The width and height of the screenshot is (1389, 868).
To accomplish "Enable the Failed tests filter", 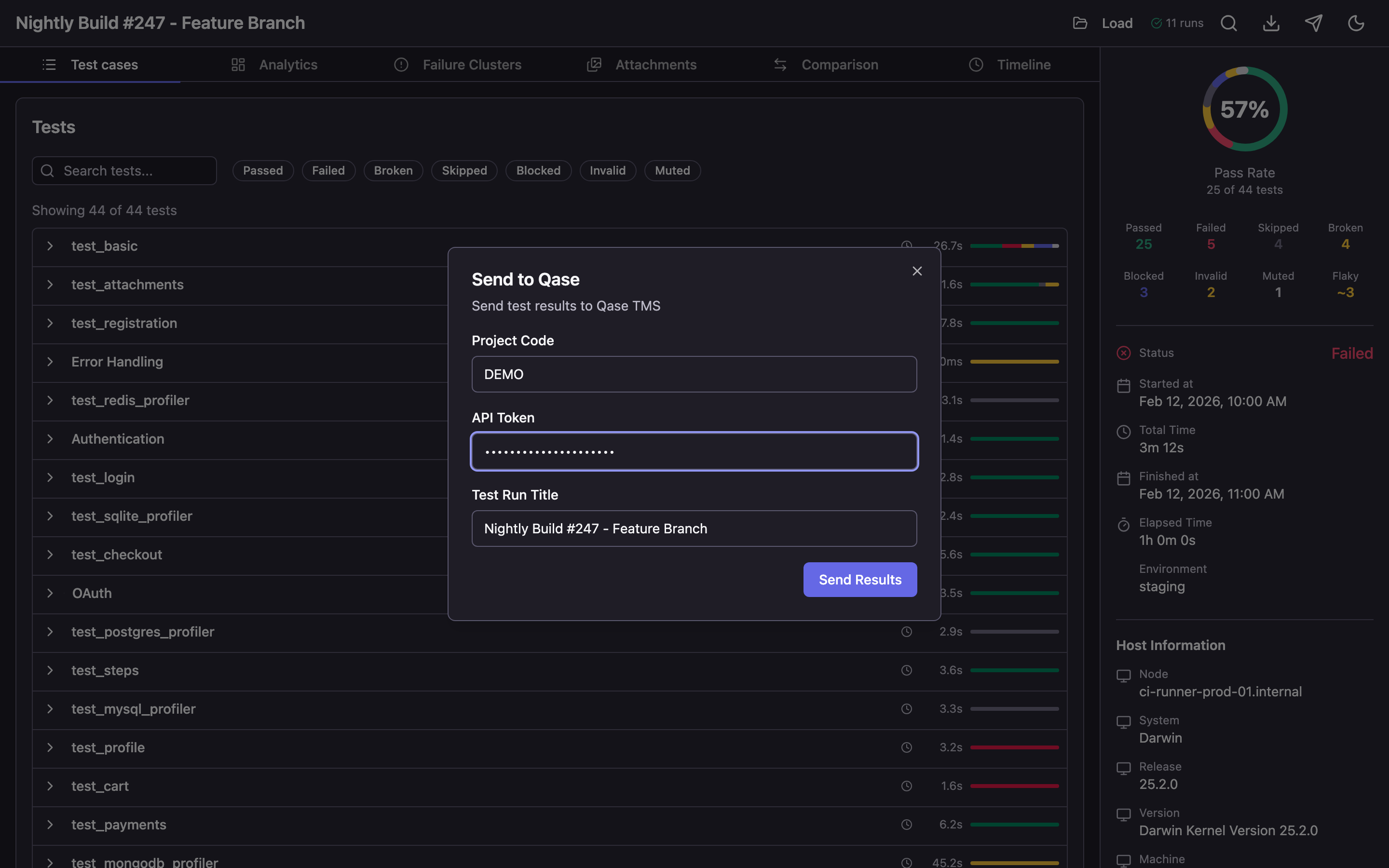I will [x=328, y=171].
